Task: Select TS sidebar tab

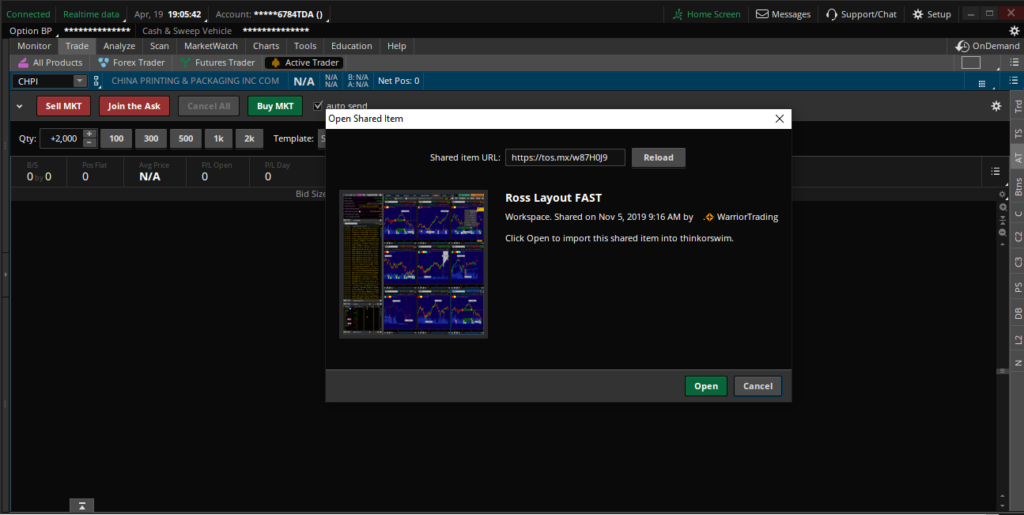Action: click(x=1017, y=133)
